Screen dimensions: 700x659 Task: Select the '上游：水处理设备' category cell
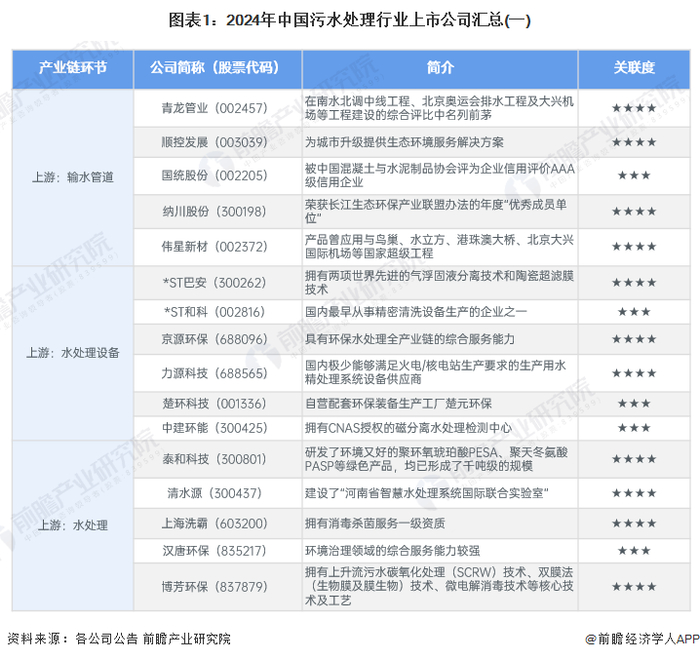click(73, 353)
